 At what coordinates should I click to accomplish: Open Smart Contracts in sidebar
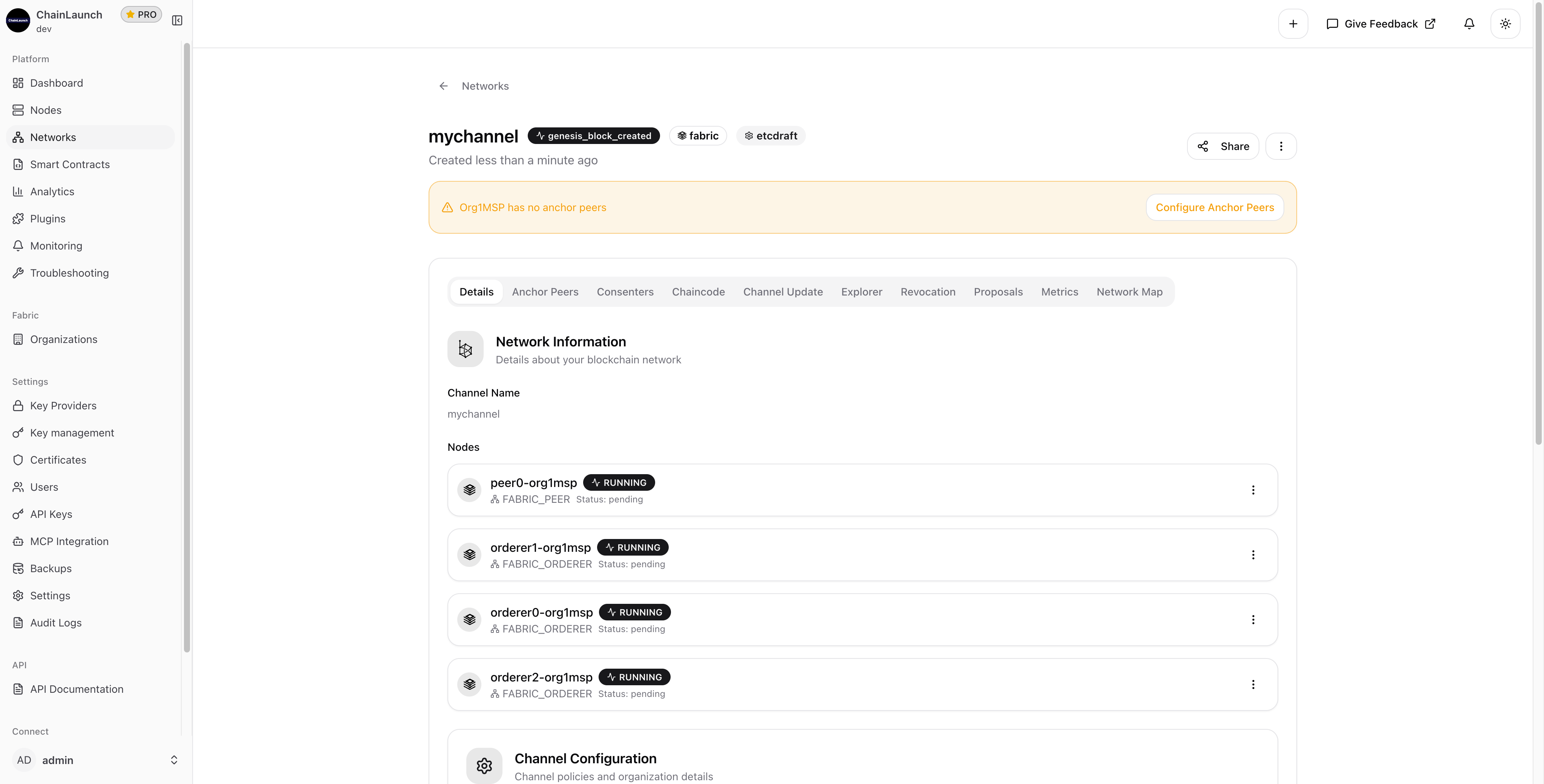[x=69, y=164]
